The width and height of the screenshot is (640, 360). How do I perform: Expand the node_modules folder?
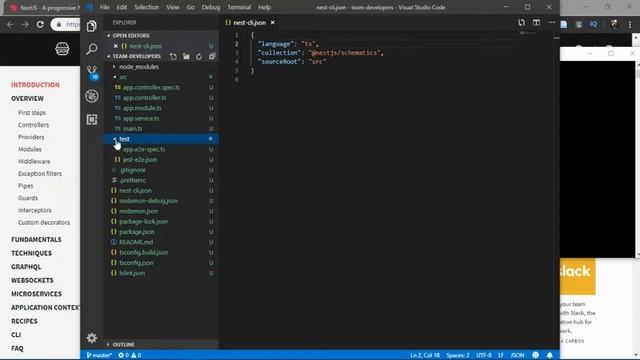pyautogui.click(x=114, y=67)
